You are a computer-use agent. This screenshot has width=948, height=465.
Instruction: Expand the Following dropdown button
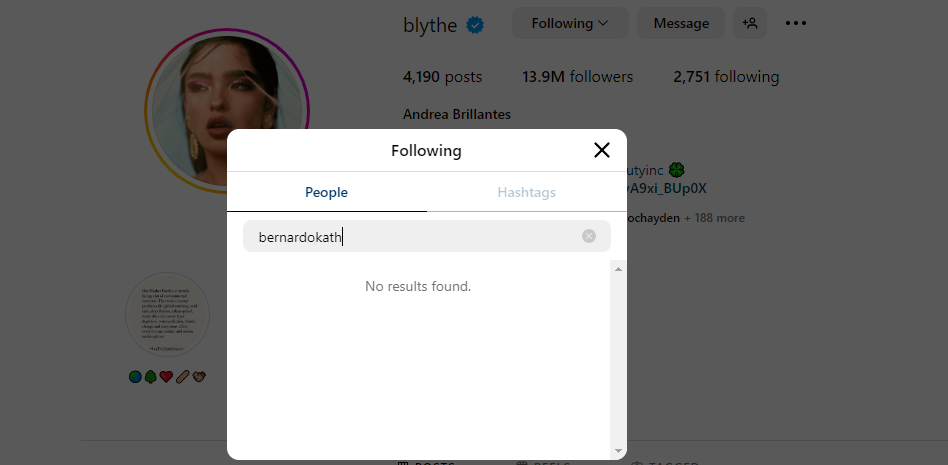click(570, 23)
